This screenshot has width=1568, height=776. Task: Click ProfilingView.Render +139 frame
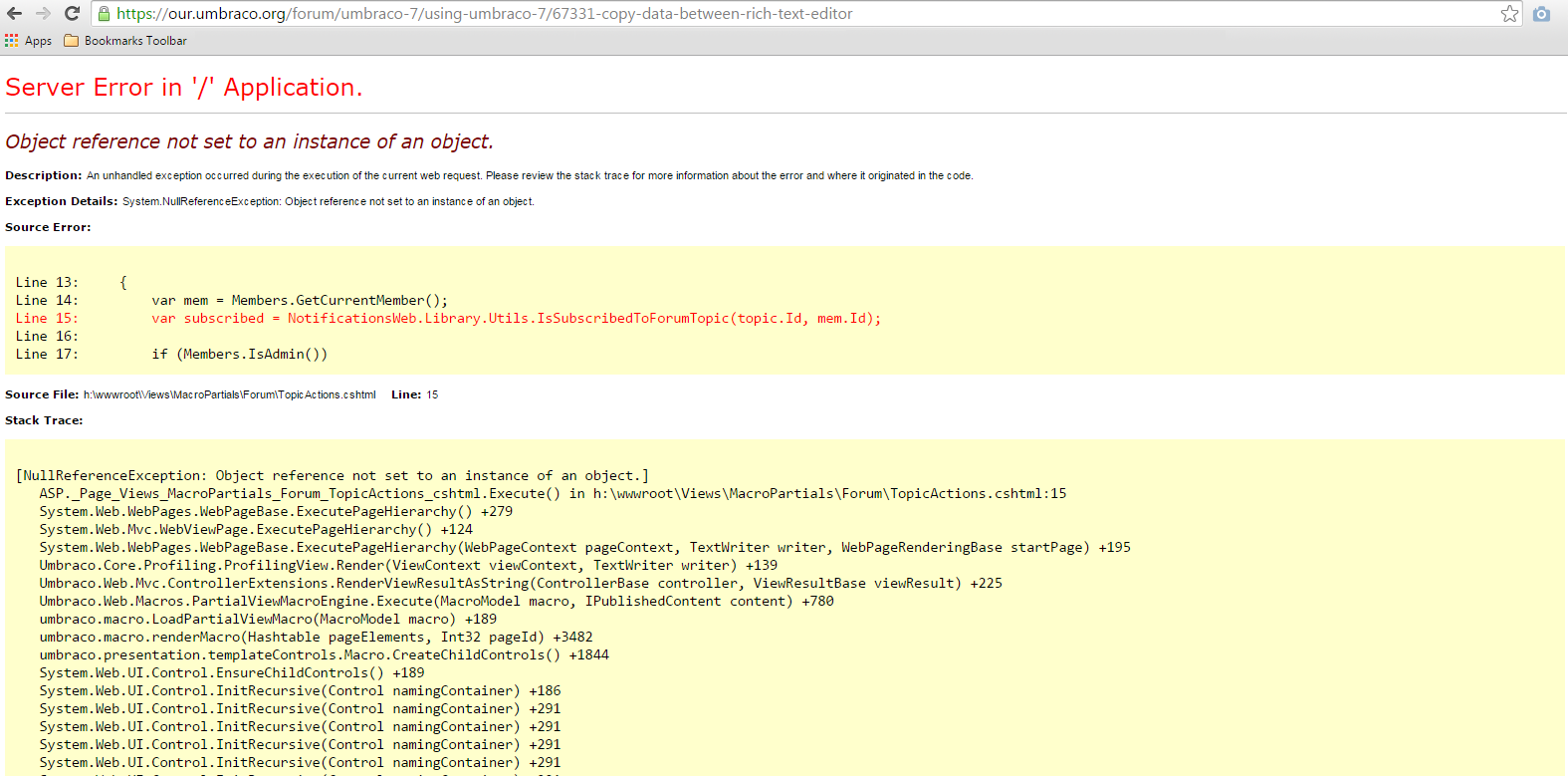[x=408, y=566]
